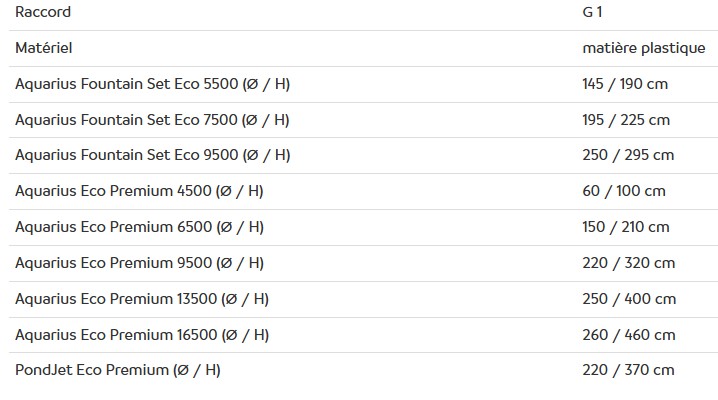Click the Matériel row label
Screen dimensions: 718x400
(x=43, y=48)
